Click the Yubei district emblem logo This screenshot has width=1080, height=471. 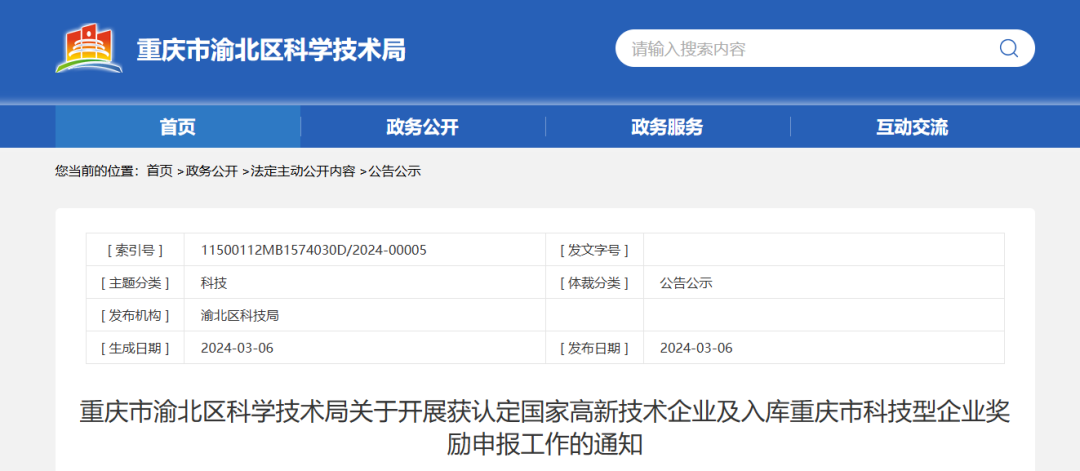click(89, 48)
